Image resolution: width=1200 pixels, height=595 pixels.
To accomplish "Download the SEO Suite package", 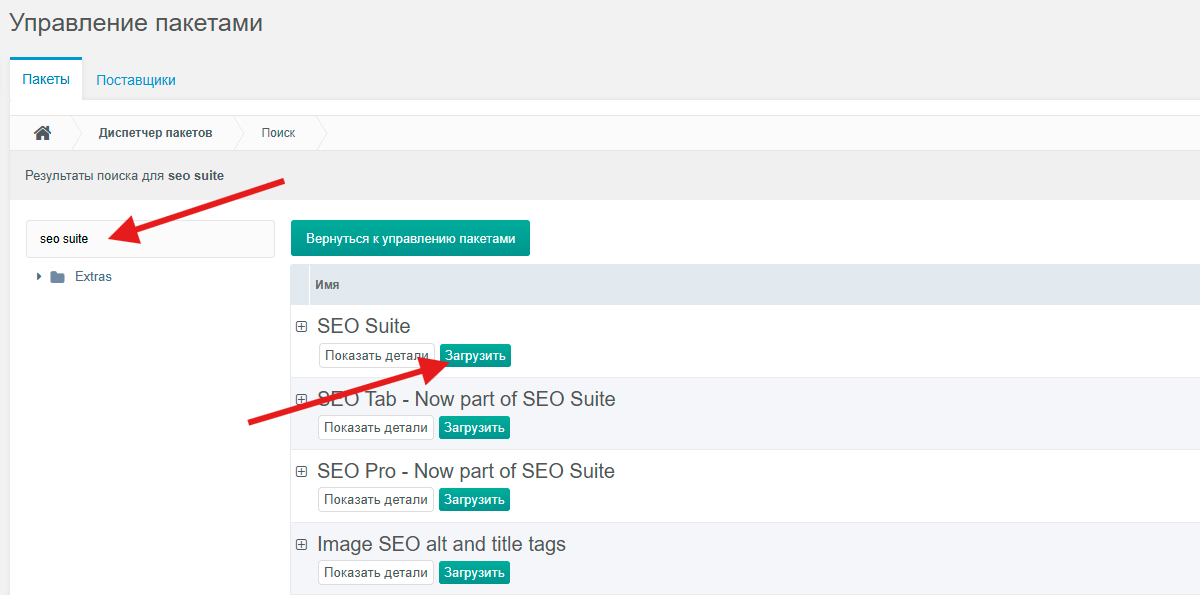I will pos(475,356).
